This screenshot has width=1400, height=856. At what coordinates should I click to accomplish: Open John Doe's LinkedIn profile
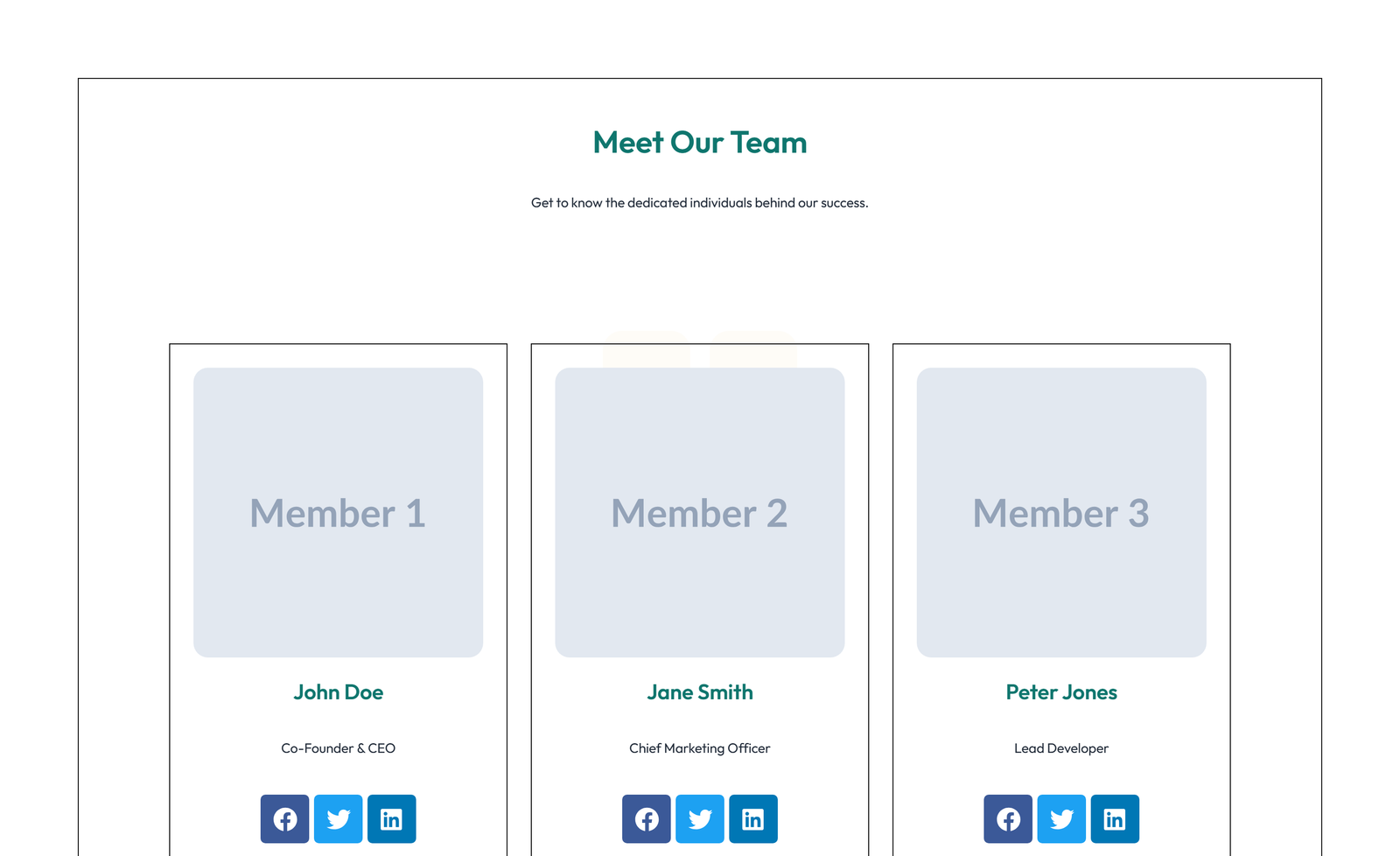click(x=391, y=818)
